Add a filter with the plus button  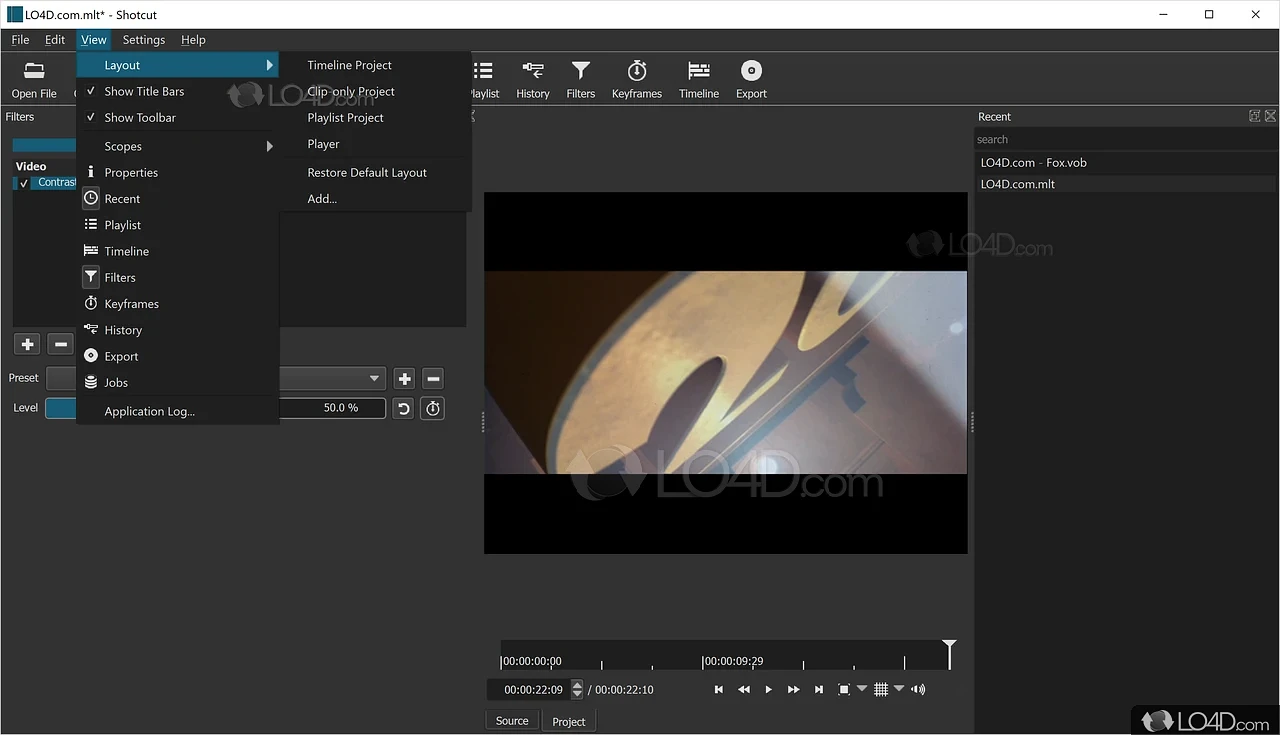pos(26,343)
